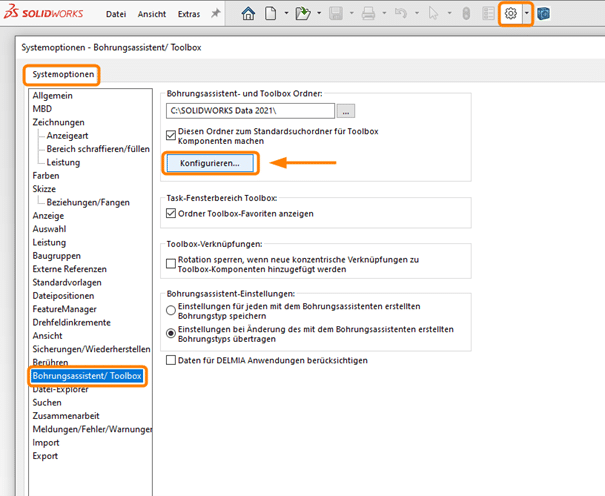Expand the Undo dropdown arrow
The width and height of the screenshot is (605, 496).
417,13
